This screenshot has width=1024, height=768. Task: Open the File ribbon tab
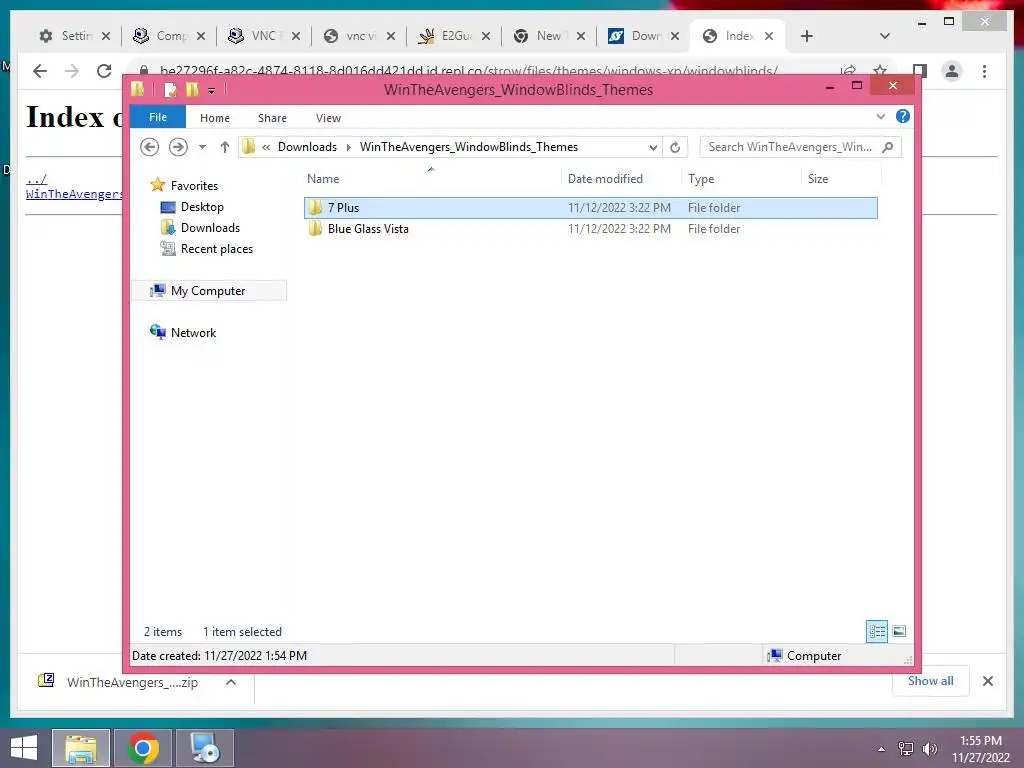(158, 117)
